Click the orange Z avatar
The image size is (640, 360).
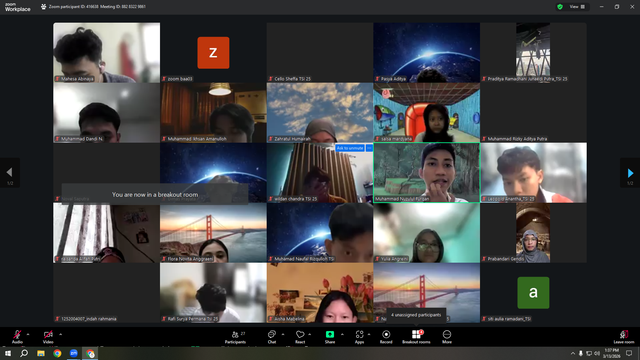(213, 53)
